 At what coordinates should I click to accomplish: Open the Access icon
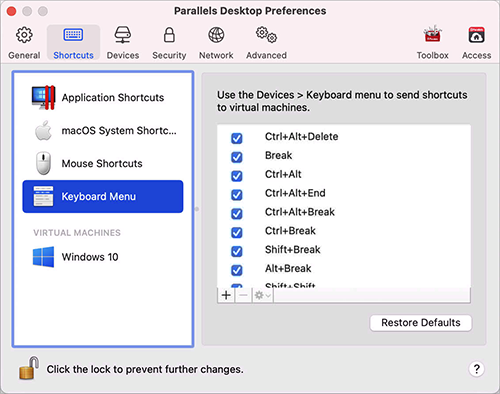(x=476, y=35)
